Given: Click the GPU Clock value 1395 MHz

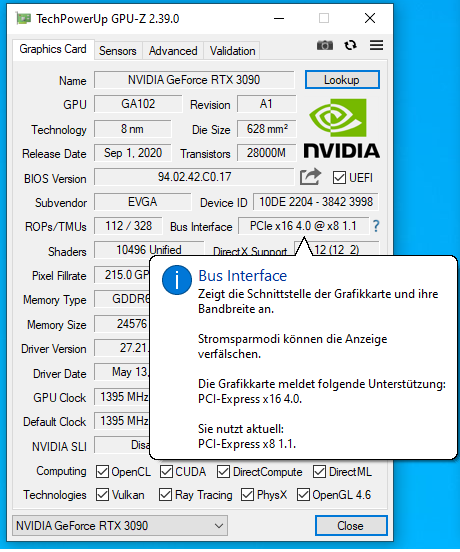Looking at the screenshot, I should tap(122, 397).
